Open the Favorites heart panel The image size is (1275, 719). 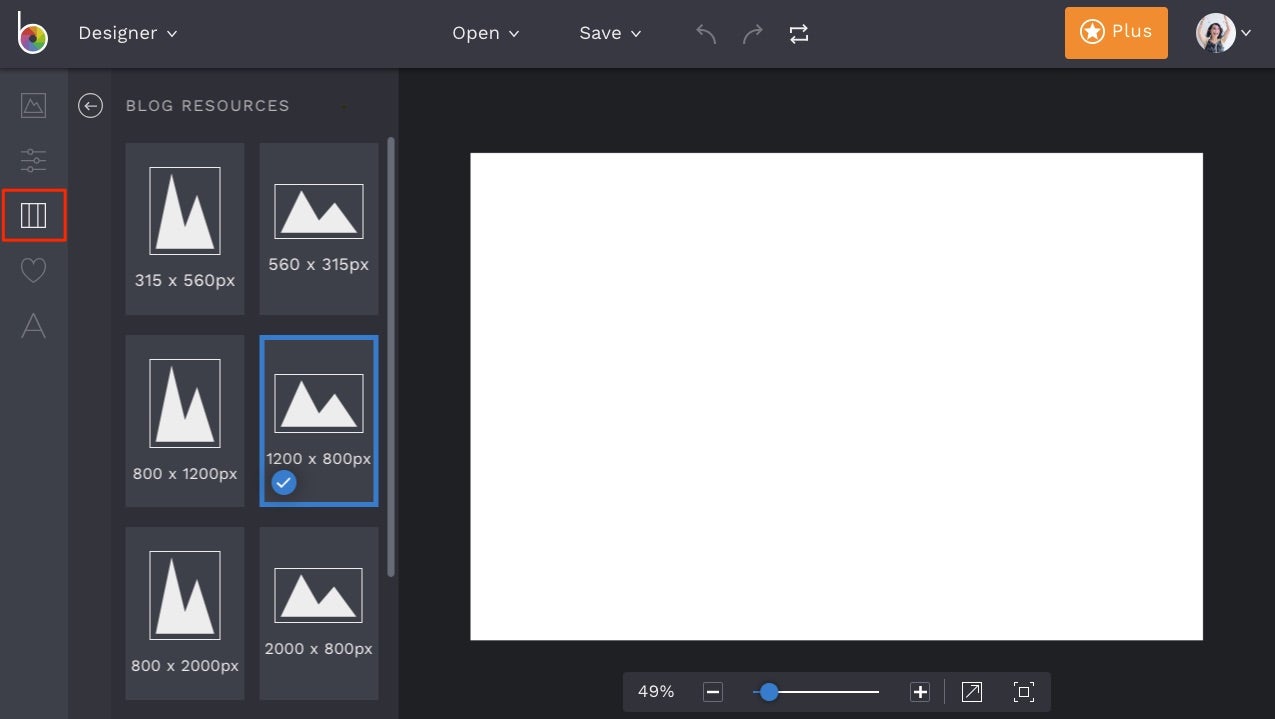(33, 269)
